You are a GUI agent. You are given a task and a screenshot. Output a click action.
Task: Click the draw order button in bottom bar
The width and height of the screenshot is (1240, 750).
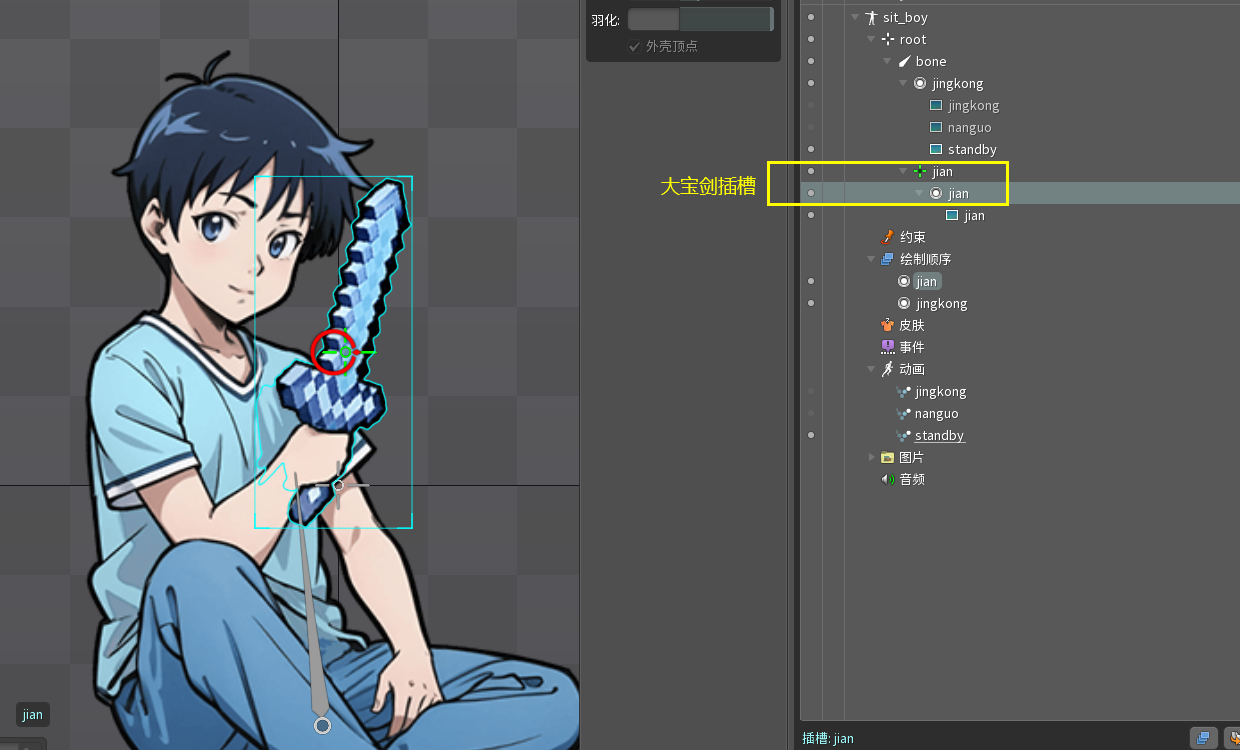coord(1203,738)
